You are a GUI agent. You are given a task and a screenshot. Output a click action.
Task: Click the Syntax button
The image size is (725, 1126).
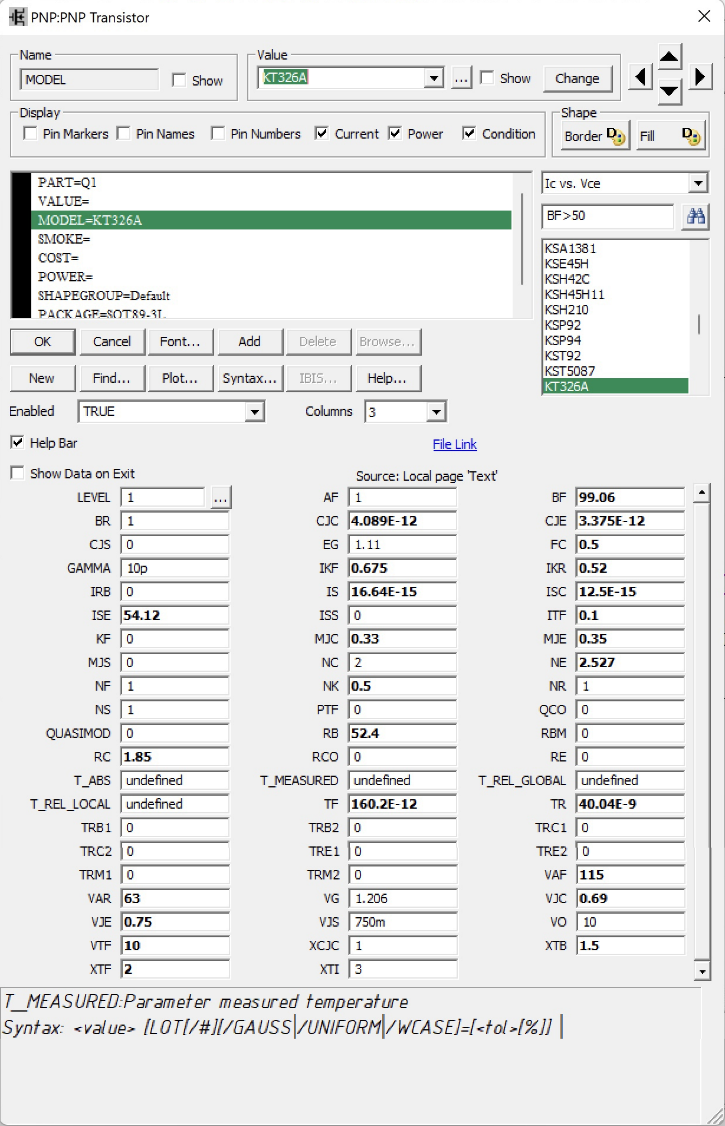coord(250,378)
